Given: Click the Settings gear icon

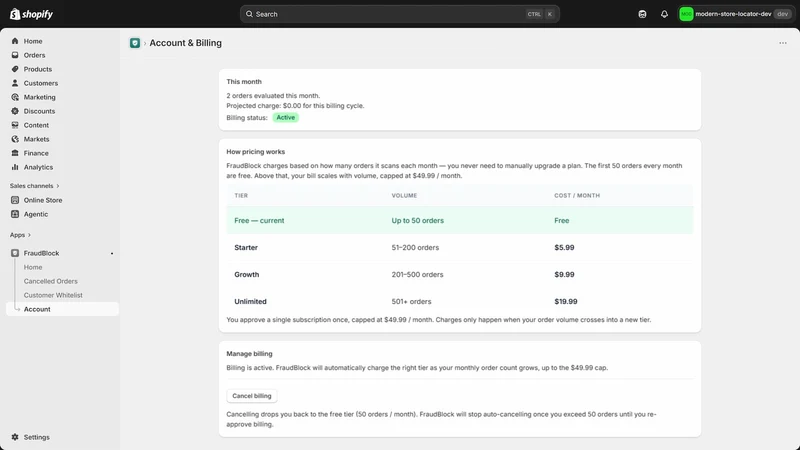Looking at the screenshot, I should 15,437.
